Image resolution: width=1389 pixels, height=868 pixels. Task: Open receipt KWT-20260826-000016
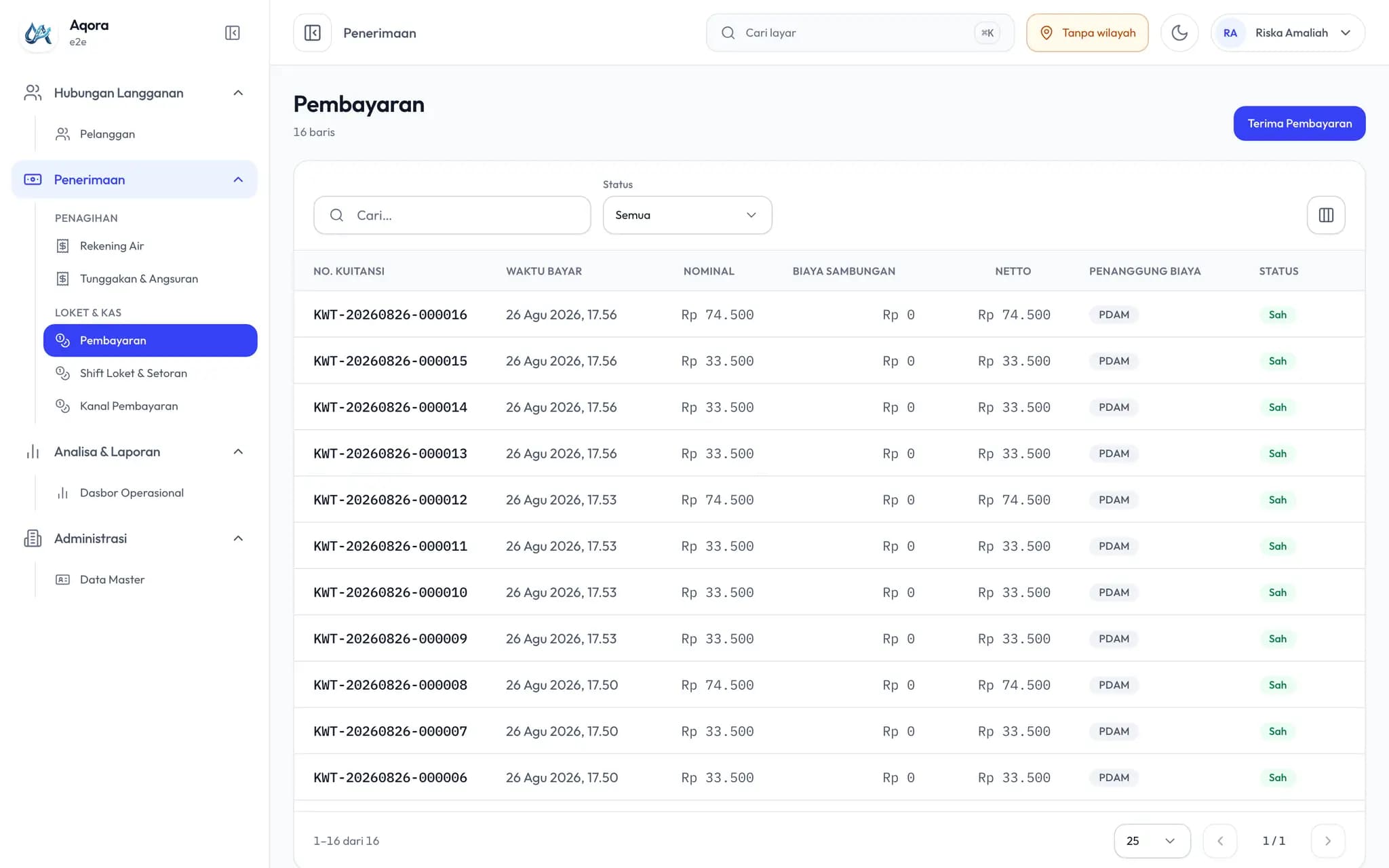(x=390, y=315)
